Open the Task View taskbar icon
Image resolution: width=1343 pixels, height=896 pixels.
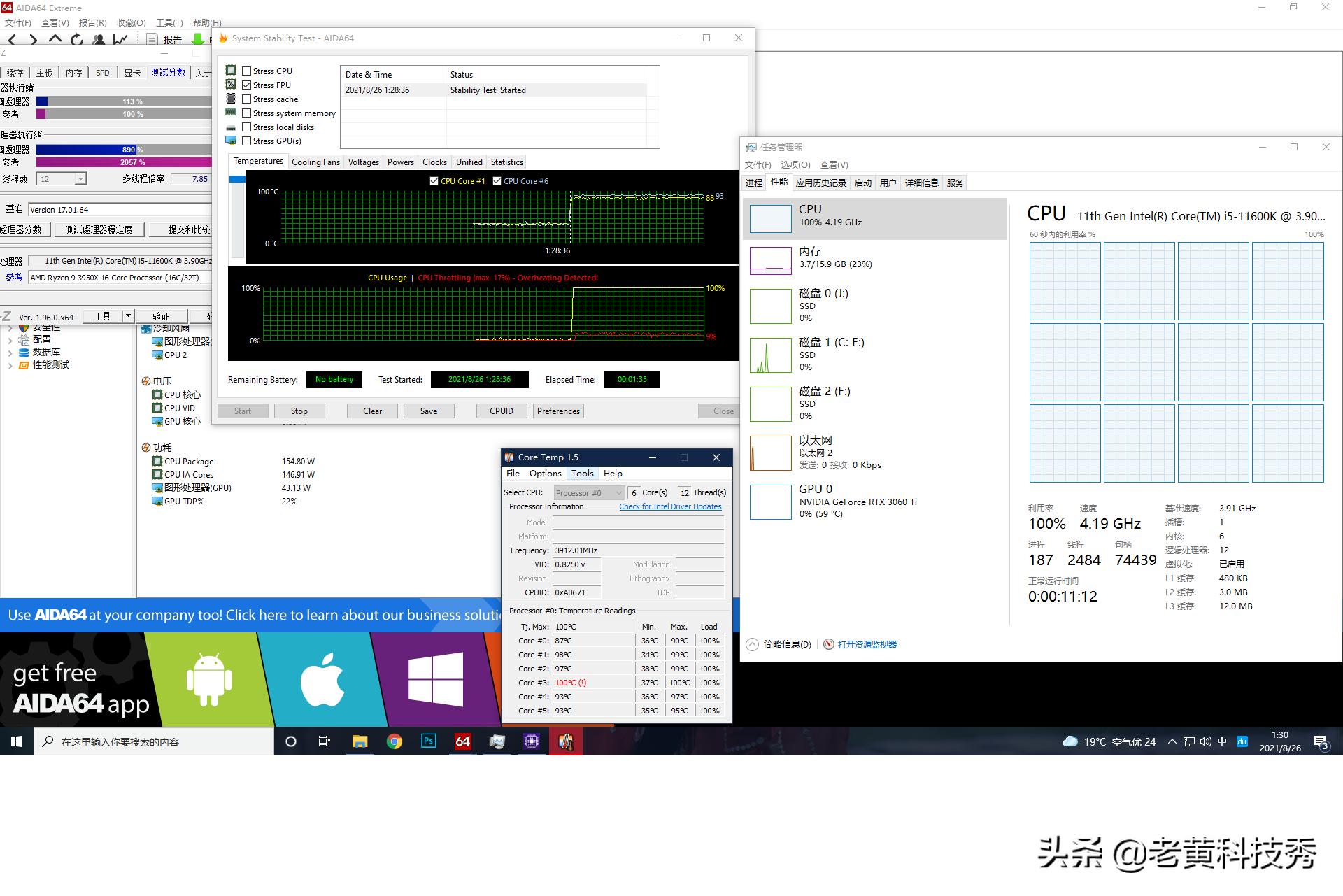(x=325, y=741)
